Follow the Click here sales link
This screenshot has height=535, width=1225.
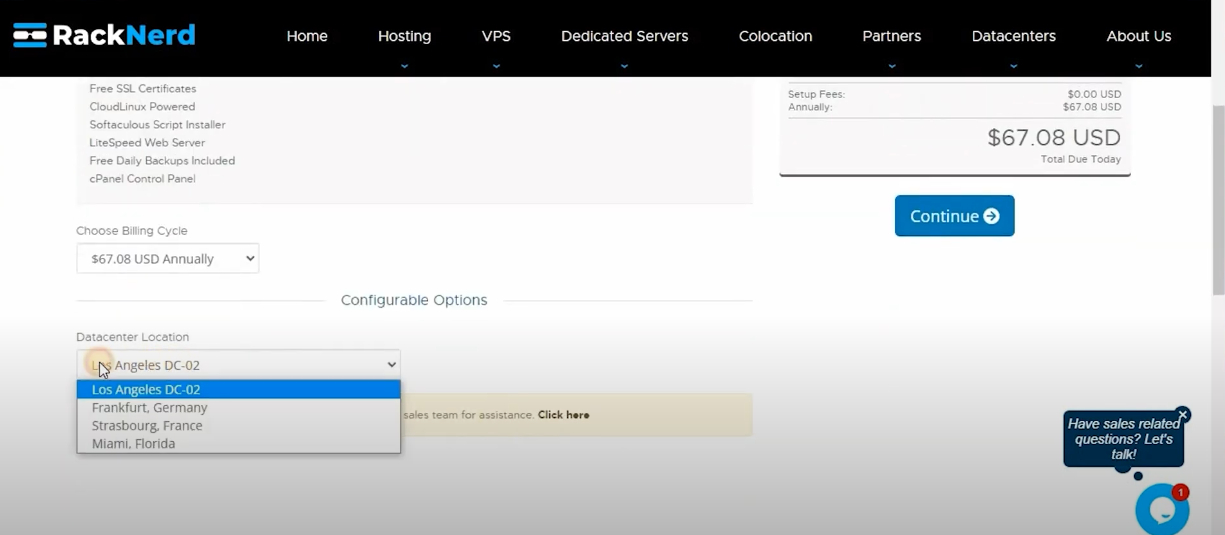(563, 415)
